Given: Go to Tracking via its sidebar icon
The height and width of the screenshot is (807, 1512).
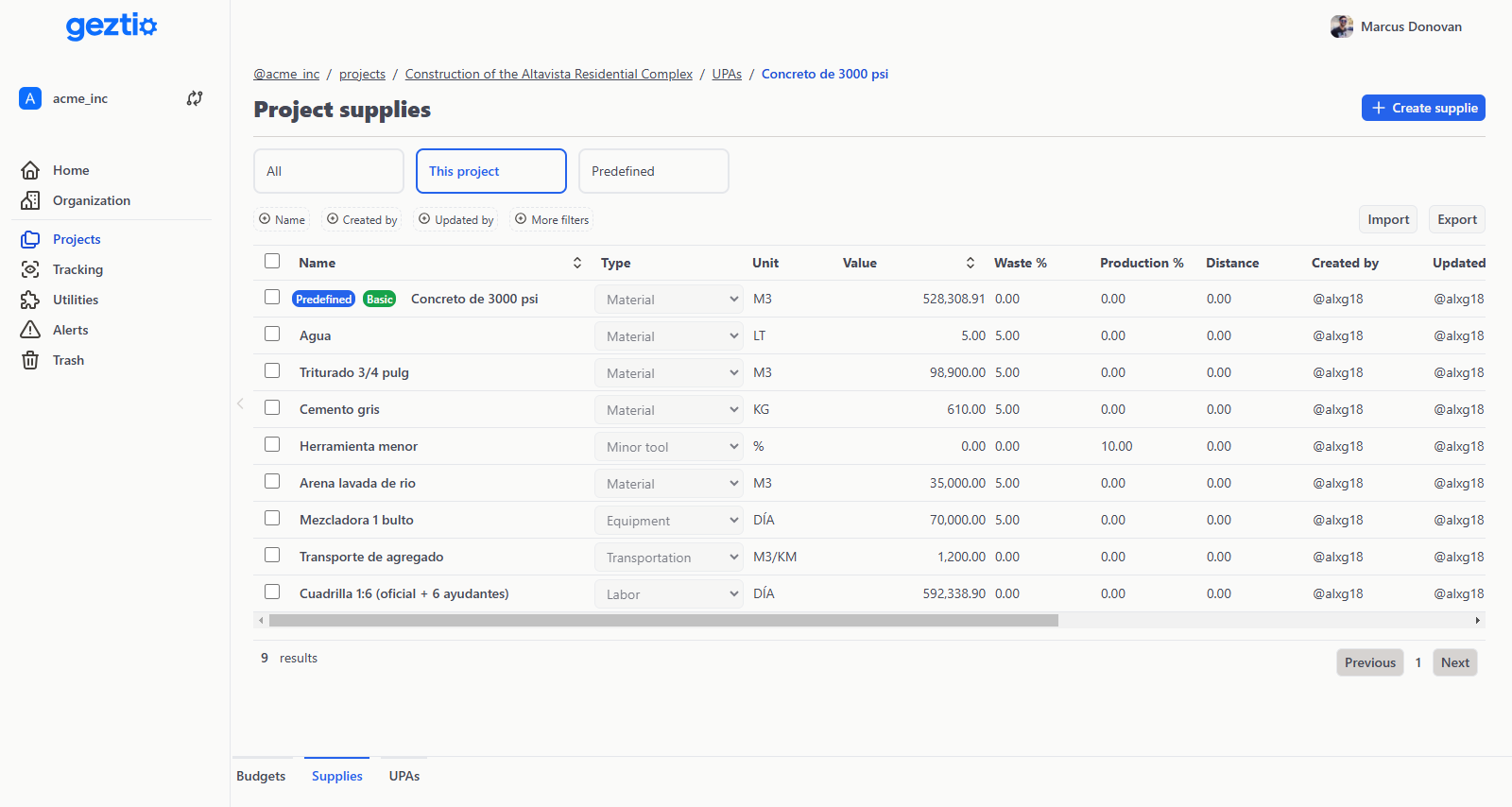Looking at the screenshot, I should pyautogui.click(x=30, y=269).
